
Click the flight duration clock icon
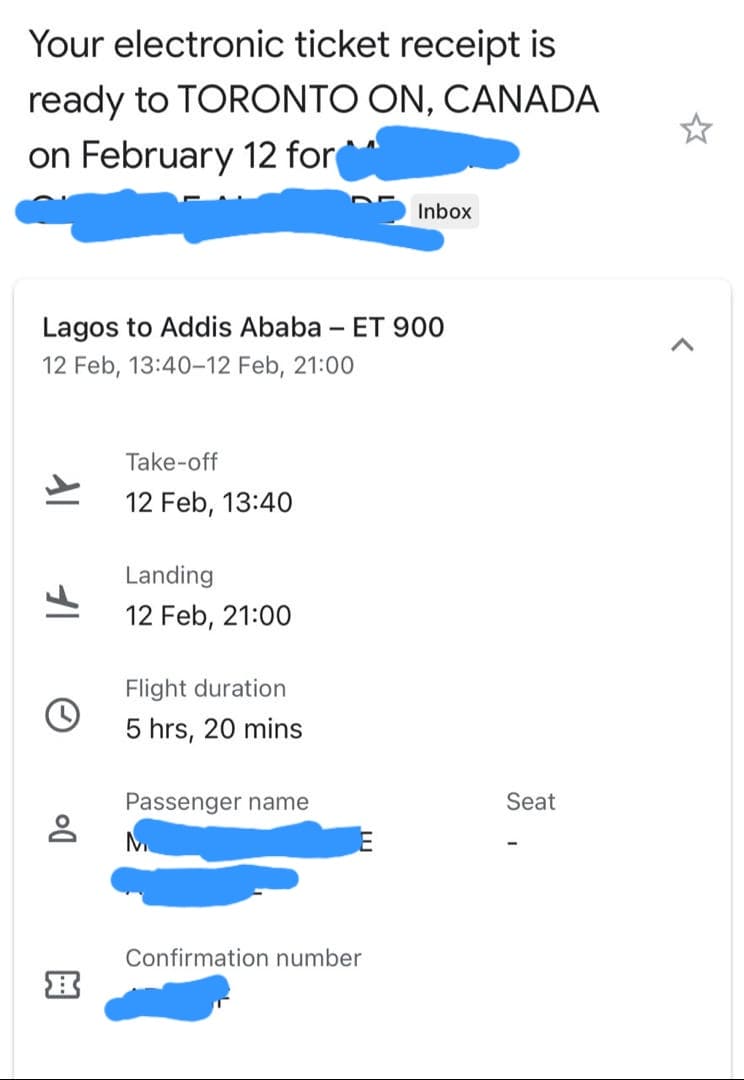(x=62, y=715)
